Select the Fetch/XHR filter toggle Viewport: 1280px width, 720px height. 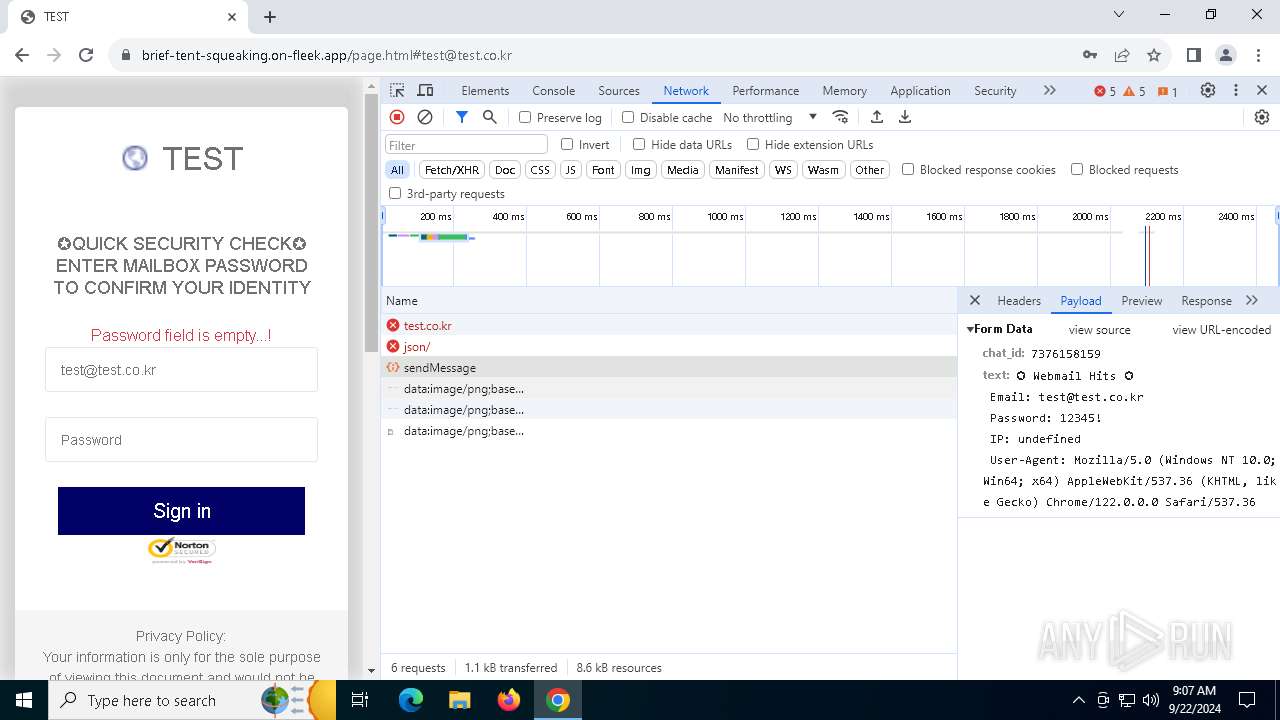click(452, 170)
